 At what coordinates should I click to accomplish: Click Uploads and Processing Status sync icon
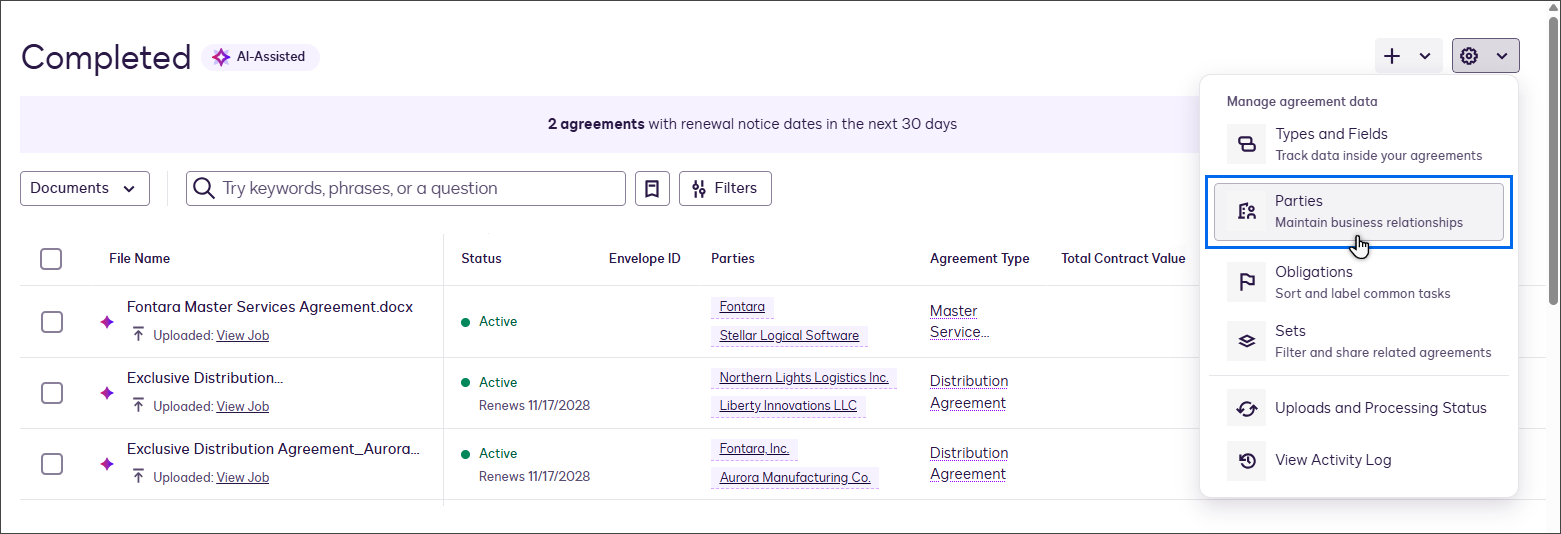coord(1246,408)
